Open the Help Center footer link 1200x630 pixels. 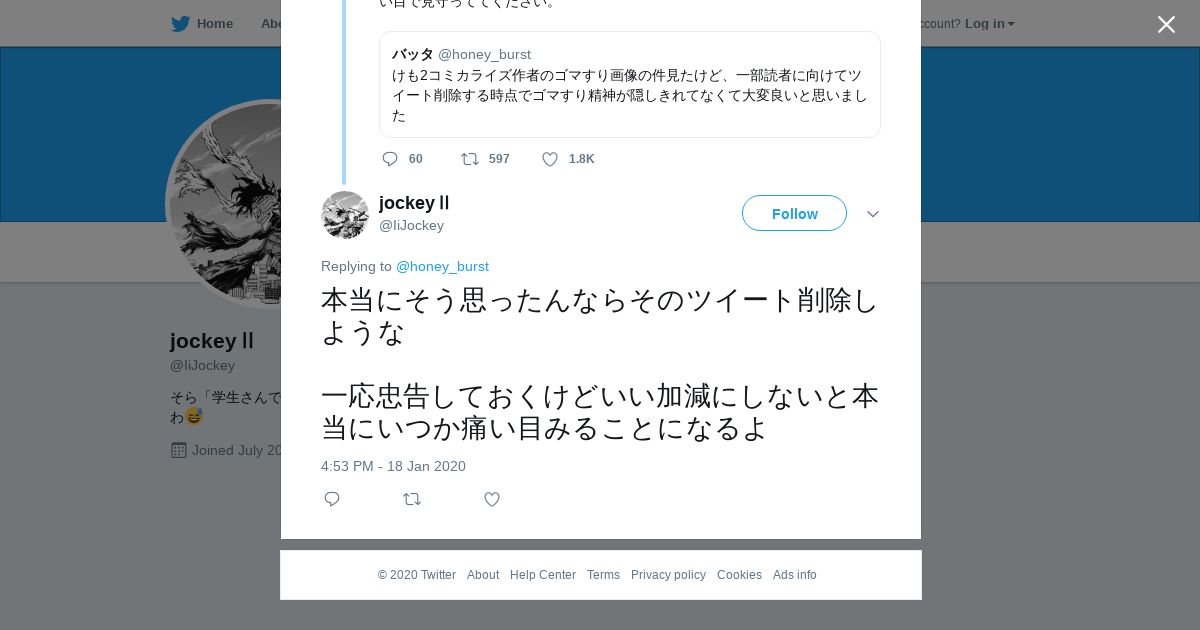click(x=543, y=575)
